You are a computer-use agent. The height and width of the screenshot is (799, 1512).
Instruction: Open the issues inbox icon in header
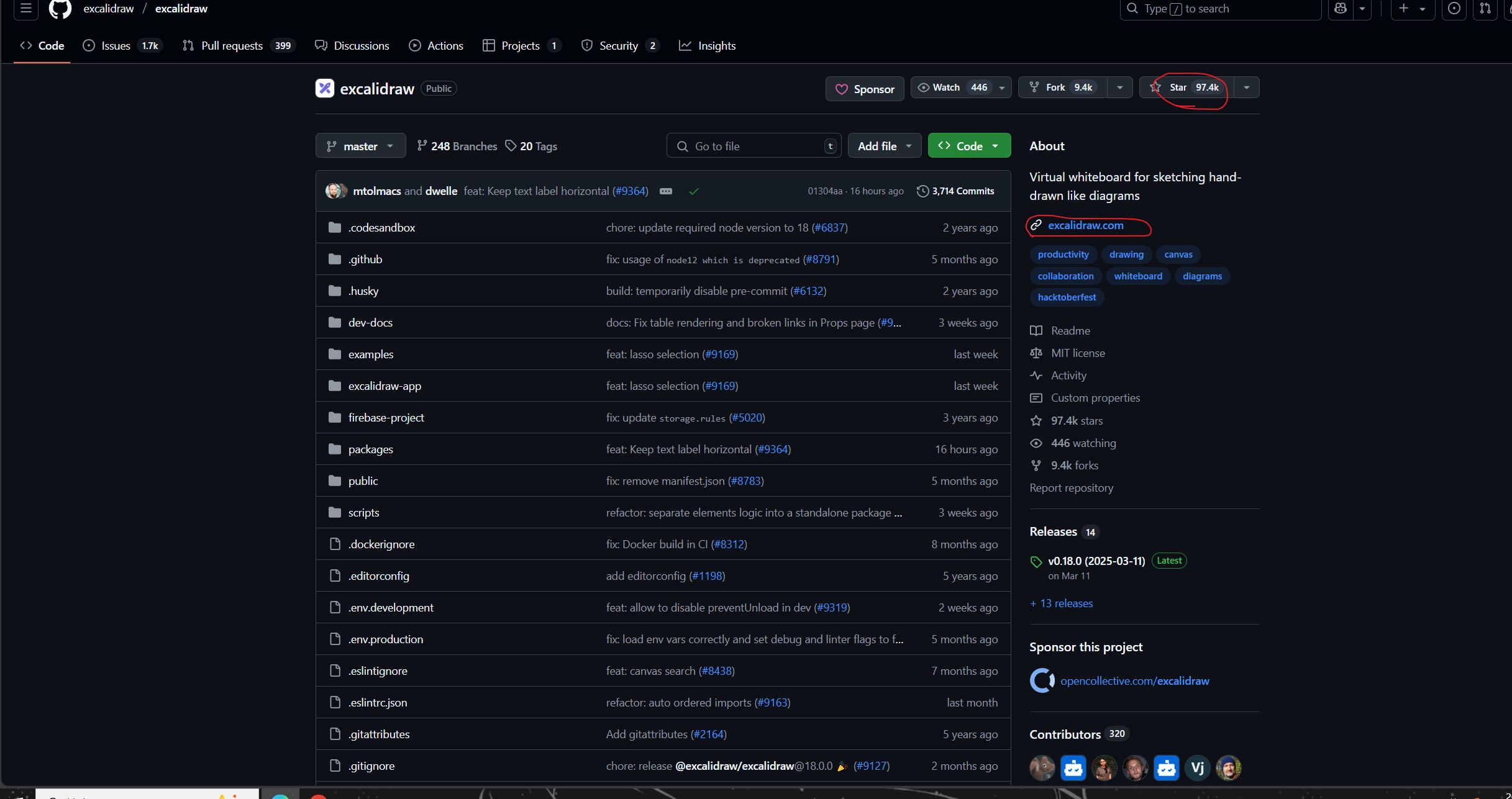(x=1454, y=9)
